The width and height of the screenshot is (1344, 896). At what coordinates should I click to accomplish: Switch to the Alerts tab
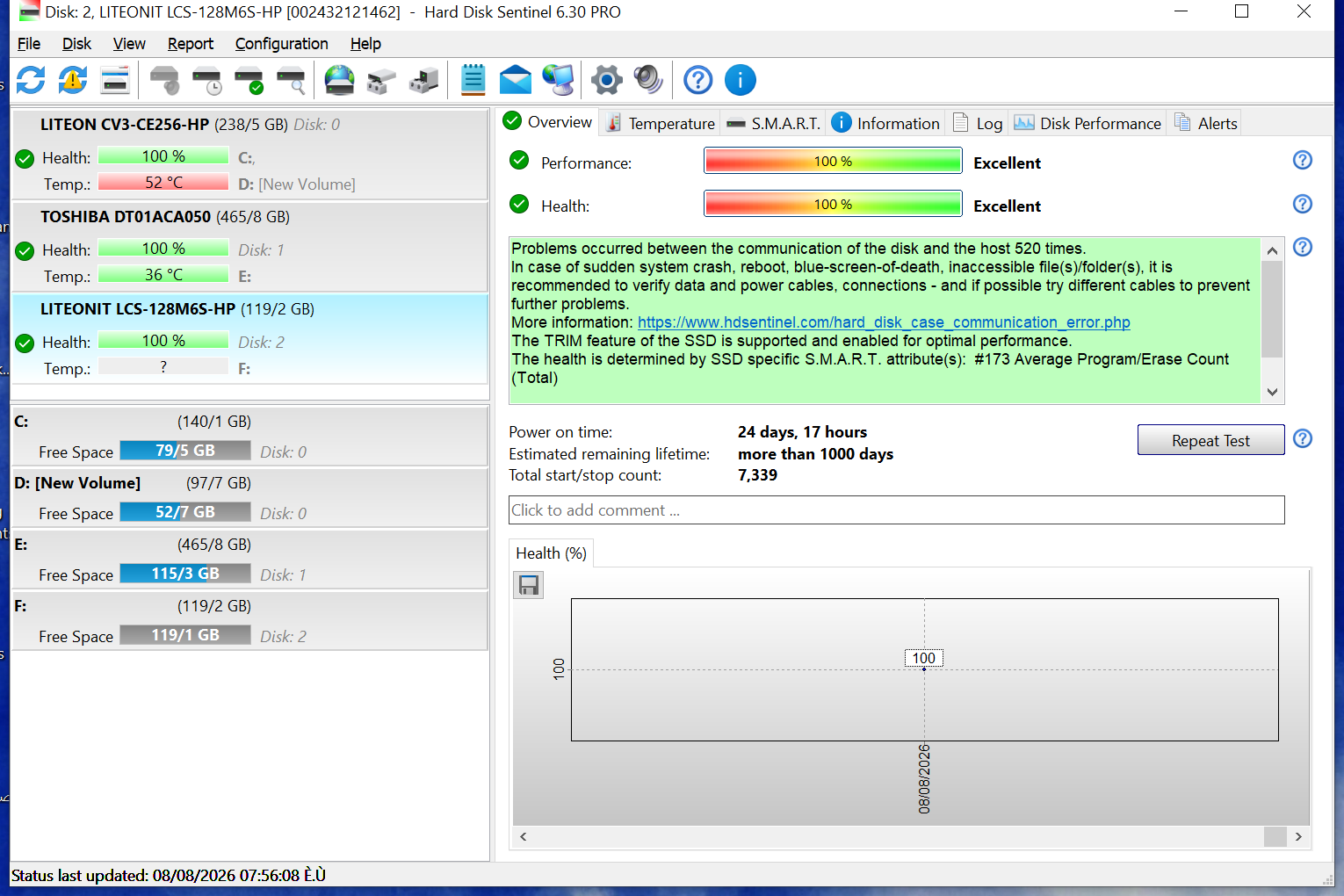(x=1205, y=123)
